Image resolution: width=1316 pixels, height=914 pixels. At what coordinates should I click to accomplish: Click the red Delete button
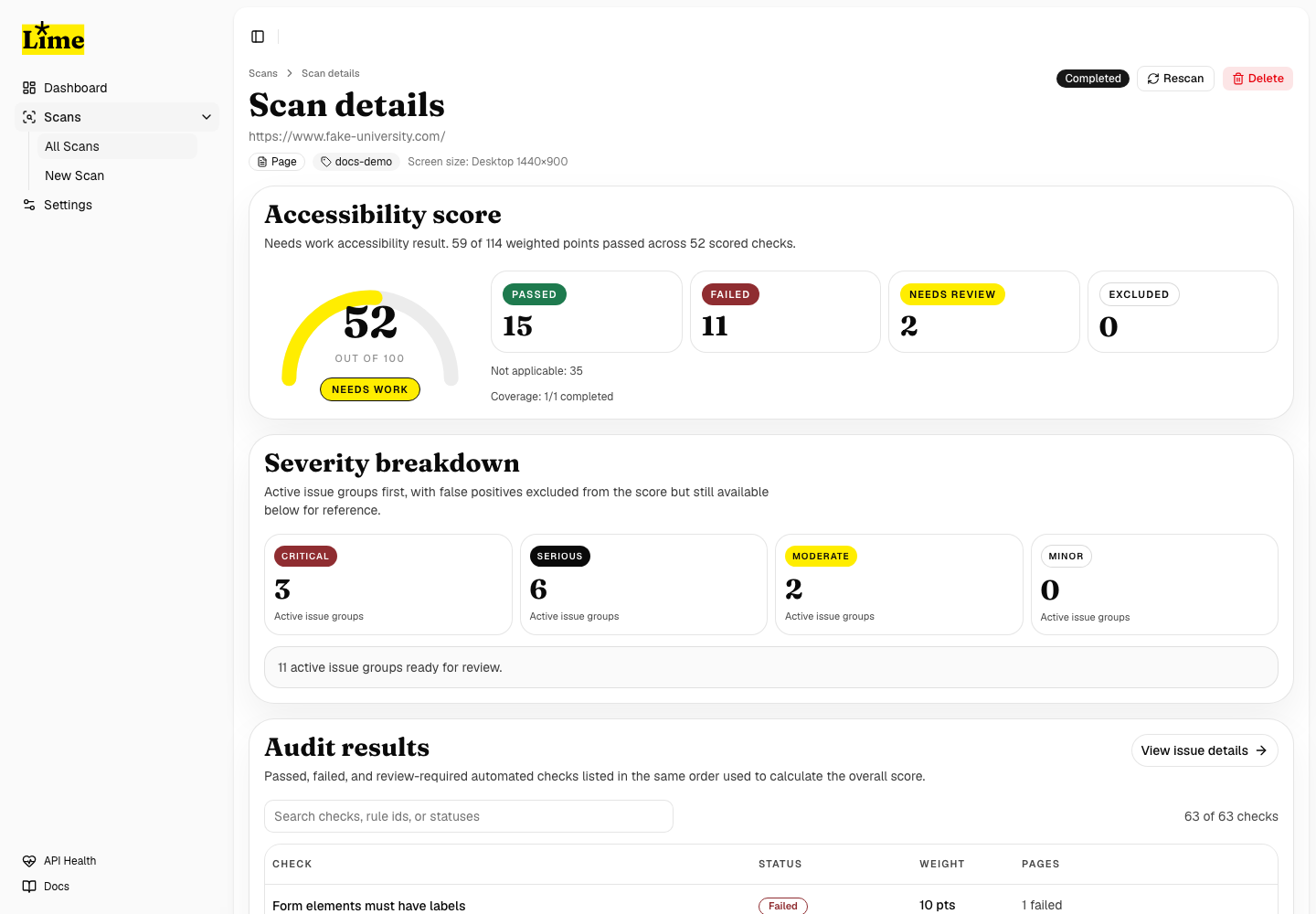coord(1258,79)
